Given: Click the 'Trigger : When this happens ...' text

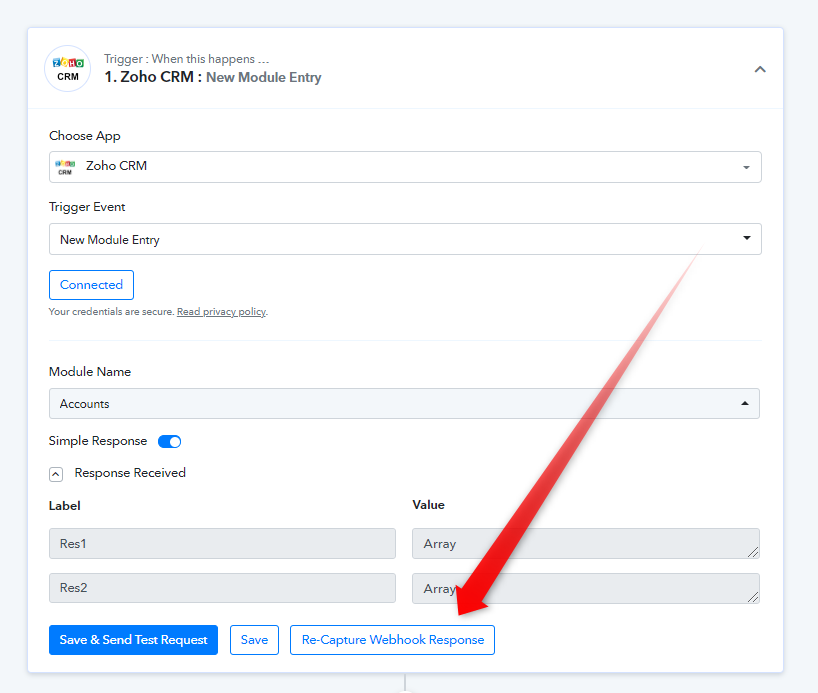Looking at the screenshot, I should (x=186, y=59).
